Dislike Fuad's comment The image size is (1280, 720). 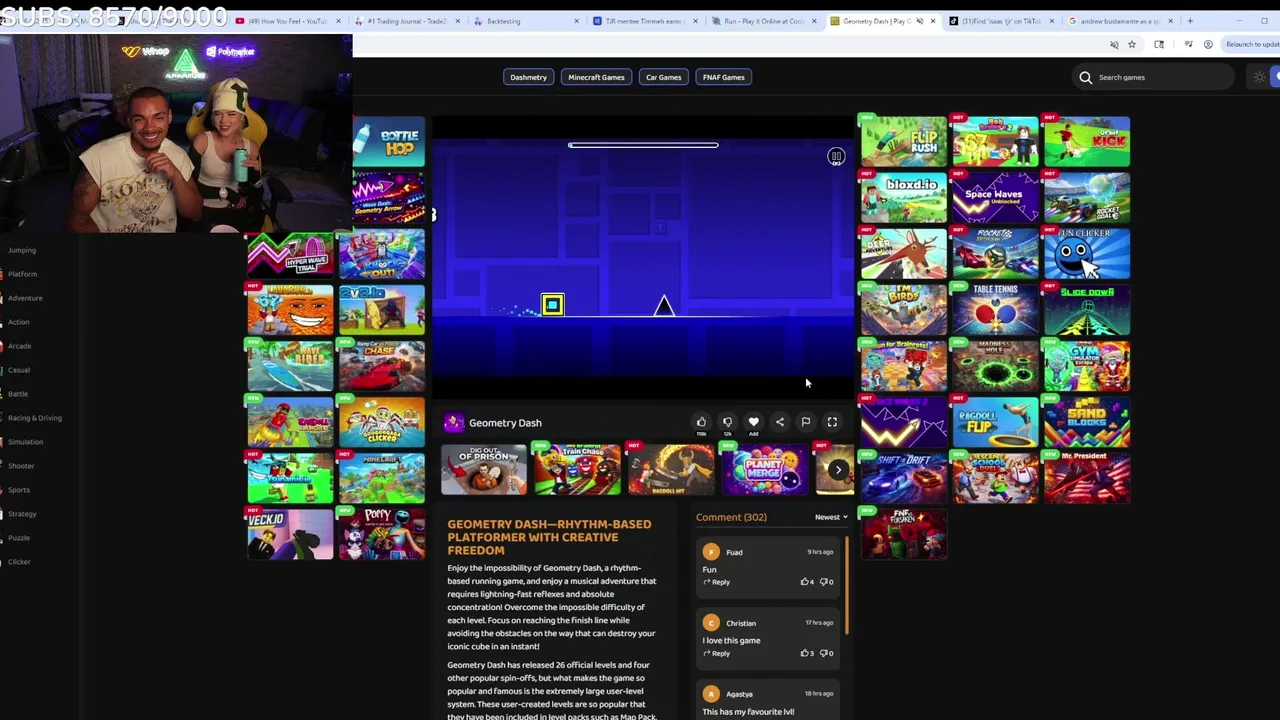pyautogui.click(x=826, y=582)
